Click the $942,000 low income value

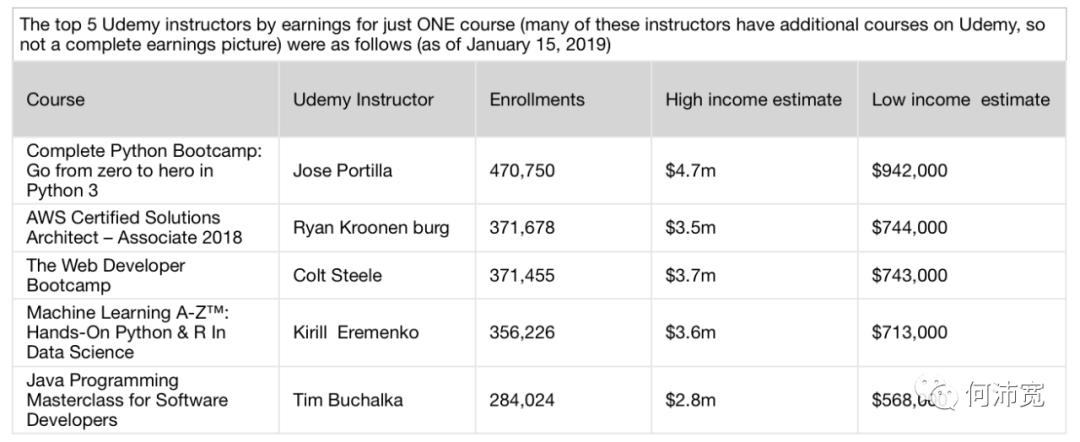pos(909,171)
